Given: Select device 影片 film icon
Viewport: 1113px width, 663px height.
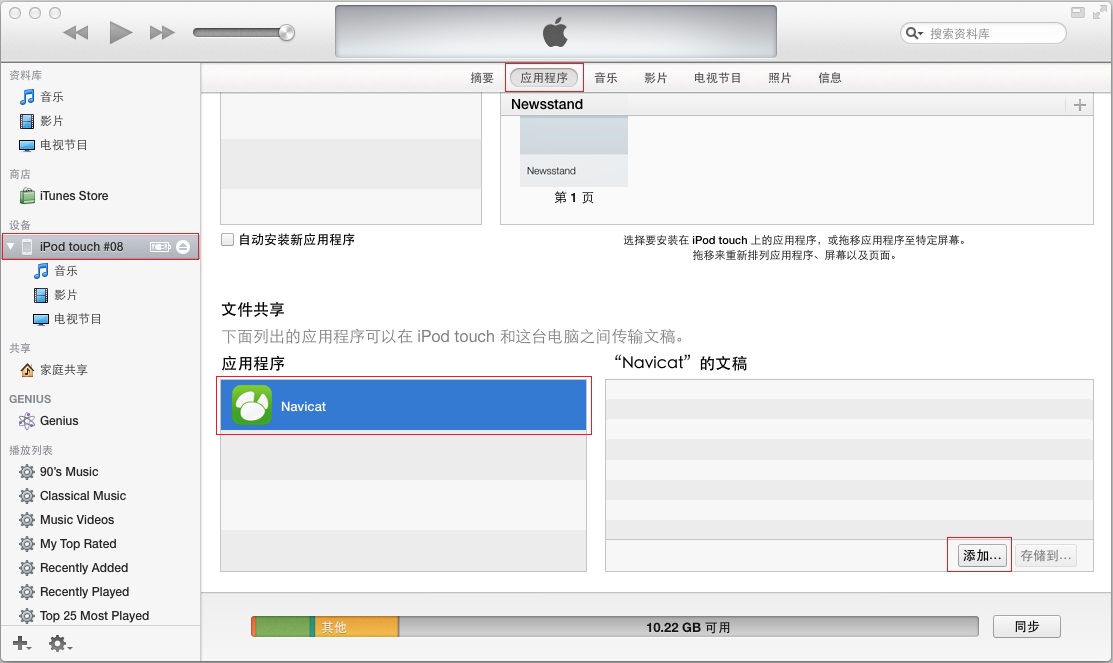Looking at the screenshot, I should click(x=42, y=295).
